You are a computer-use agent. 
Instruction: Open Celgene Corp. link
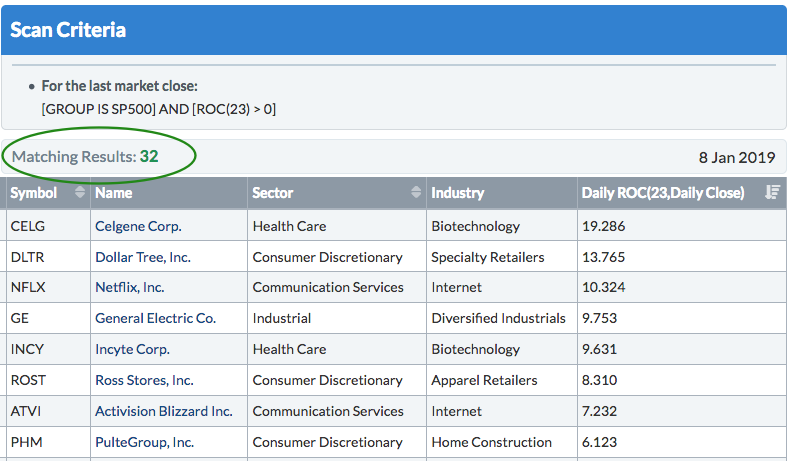(138, 226)
